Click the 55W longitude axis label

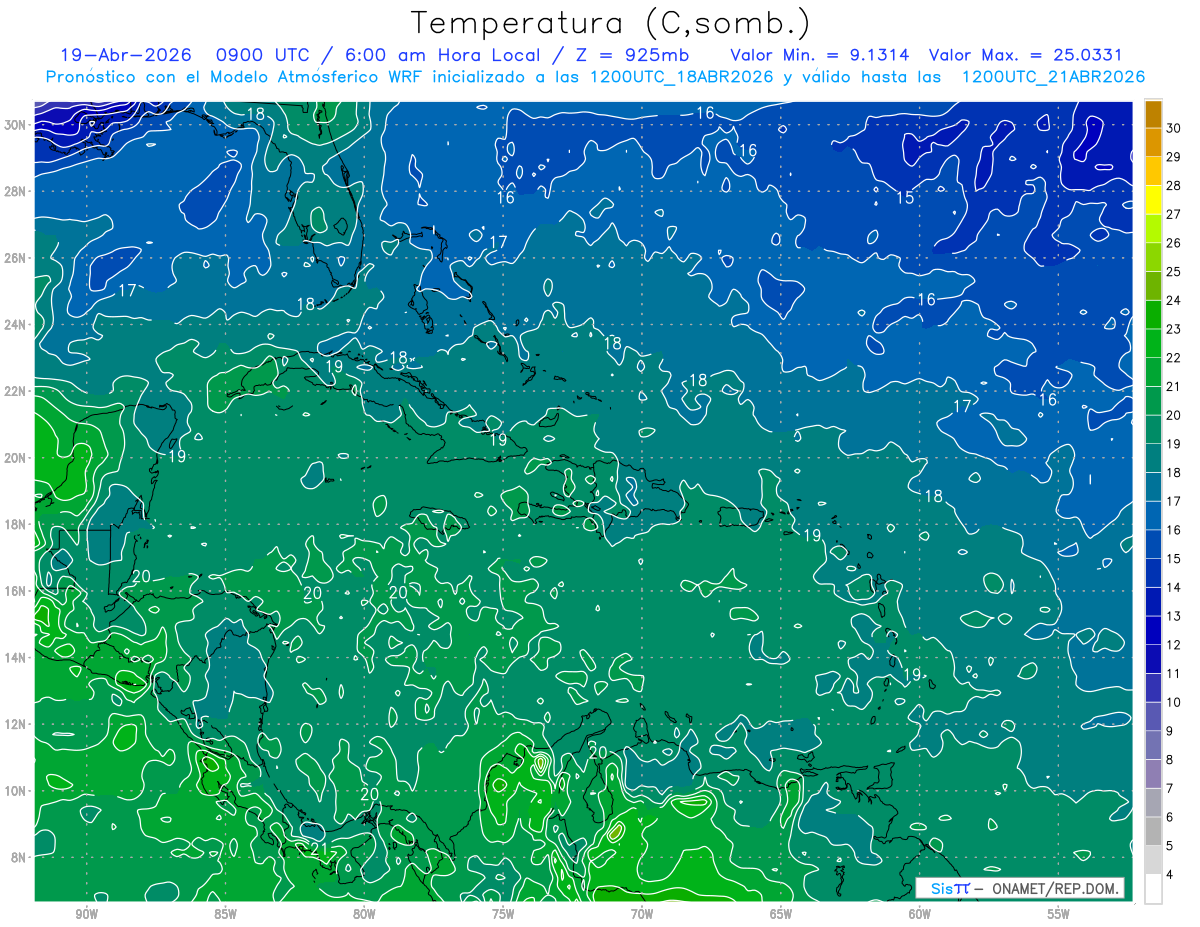point(1059,913)
